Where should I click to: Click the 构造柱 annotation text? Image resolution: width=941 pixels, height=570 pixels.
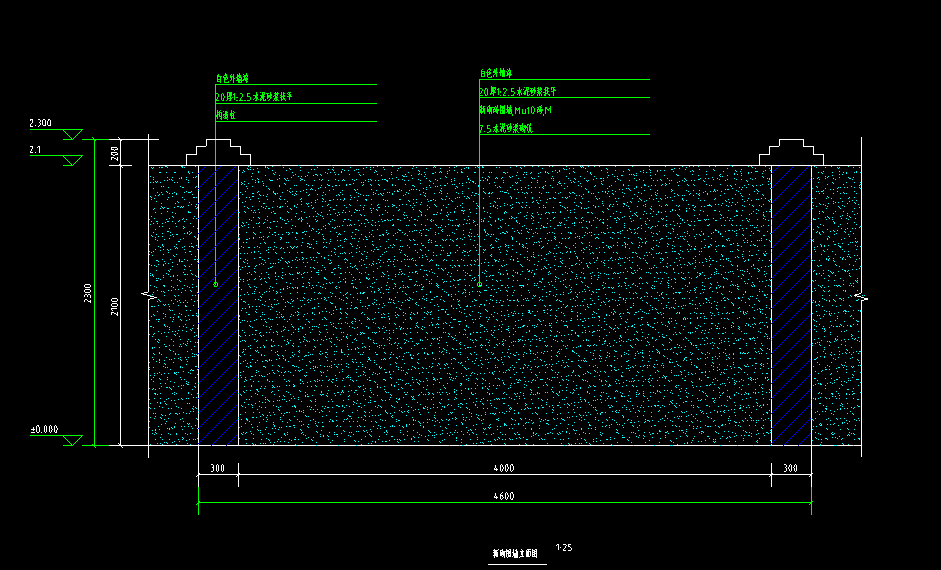[225, 115]
